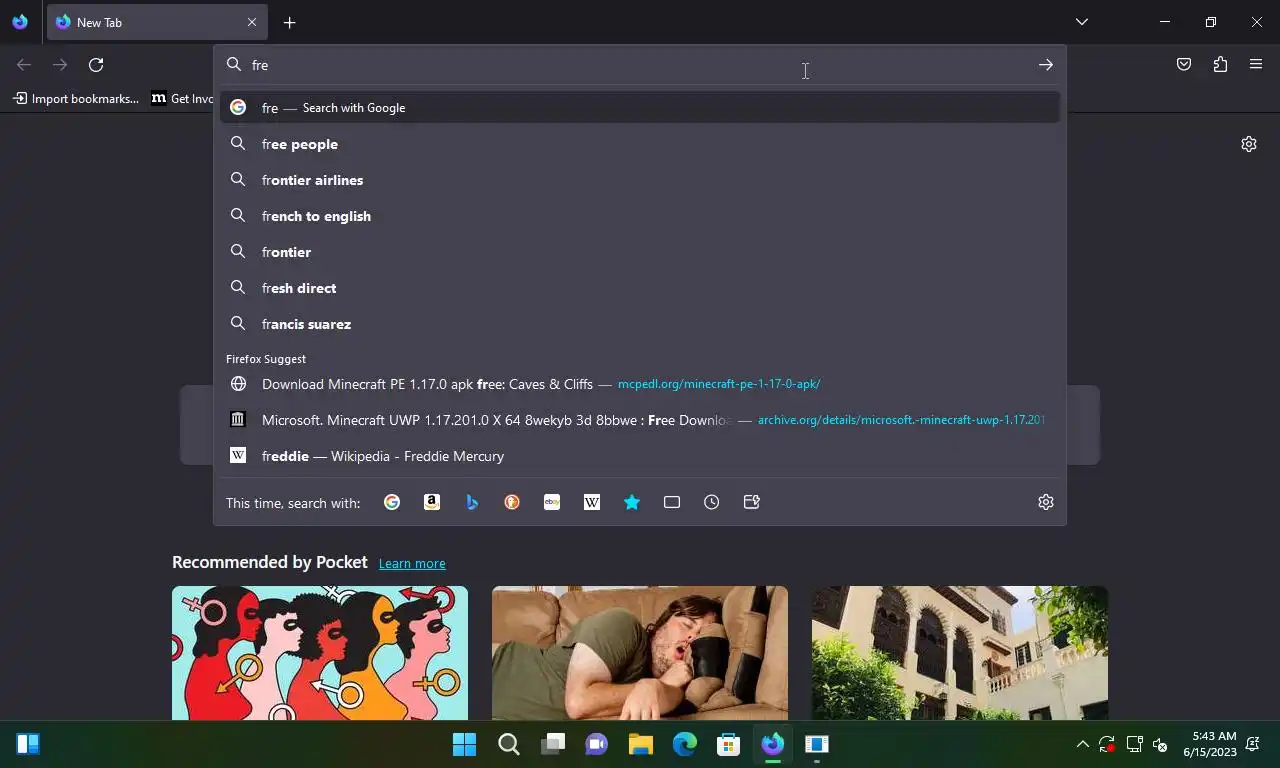Open Pocket story with sleeping man photo
The height and width of the screenshot is (768, 1280).
640,653
